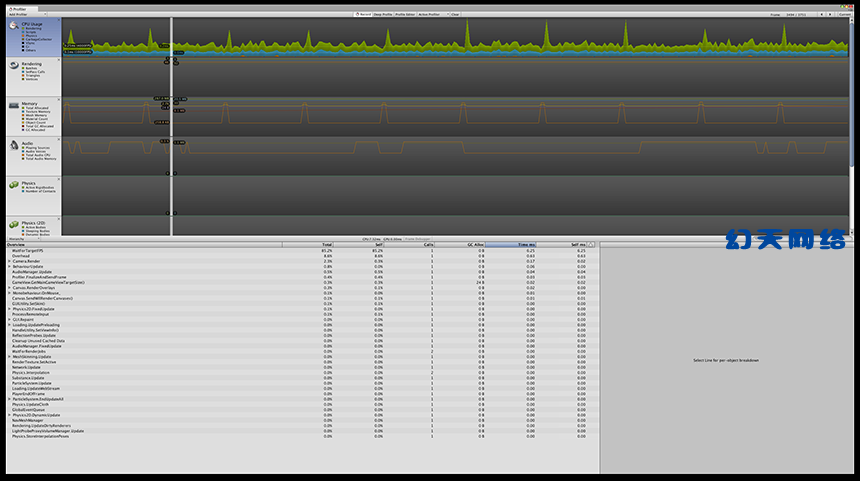Viewport: 860px width, 481px height.
Task: Select the Profiler.FinalizeAndSendFrame row
Action: click(302, 278)
